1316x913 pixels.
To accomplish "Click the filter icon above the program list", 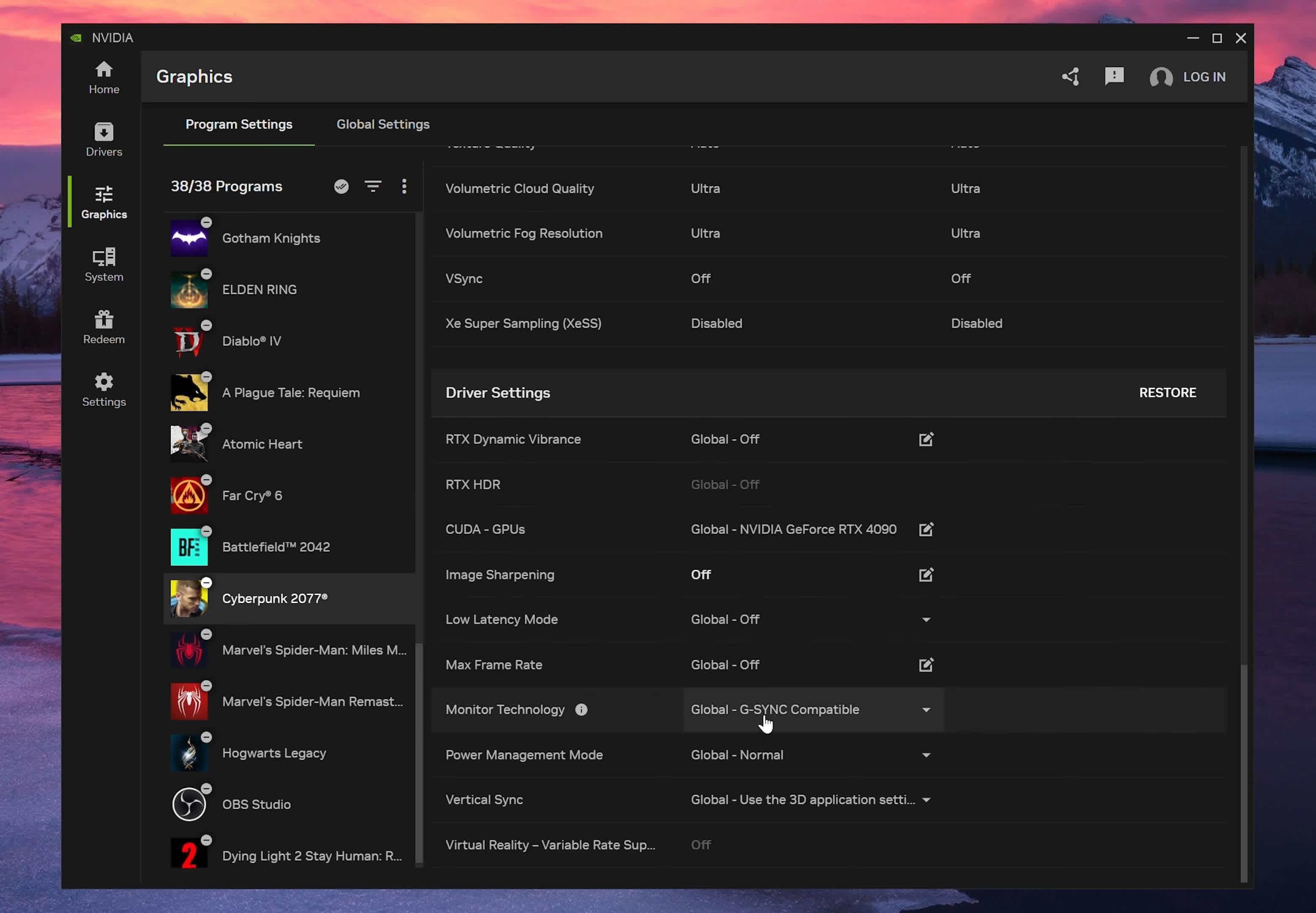I will [373, 186].
